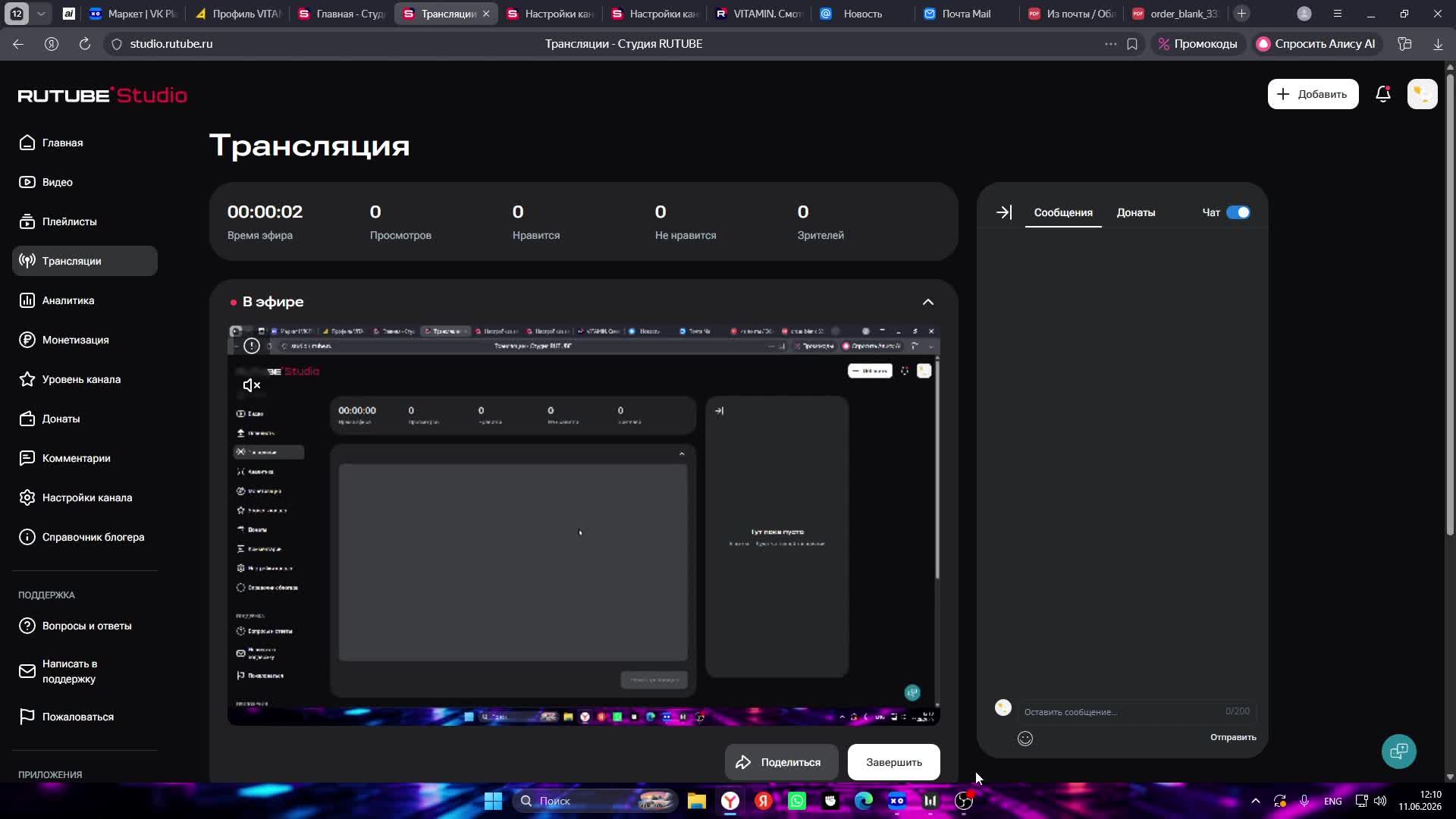Click the Уровень канала star icon
1456x819 pixels.
(27, 379)
